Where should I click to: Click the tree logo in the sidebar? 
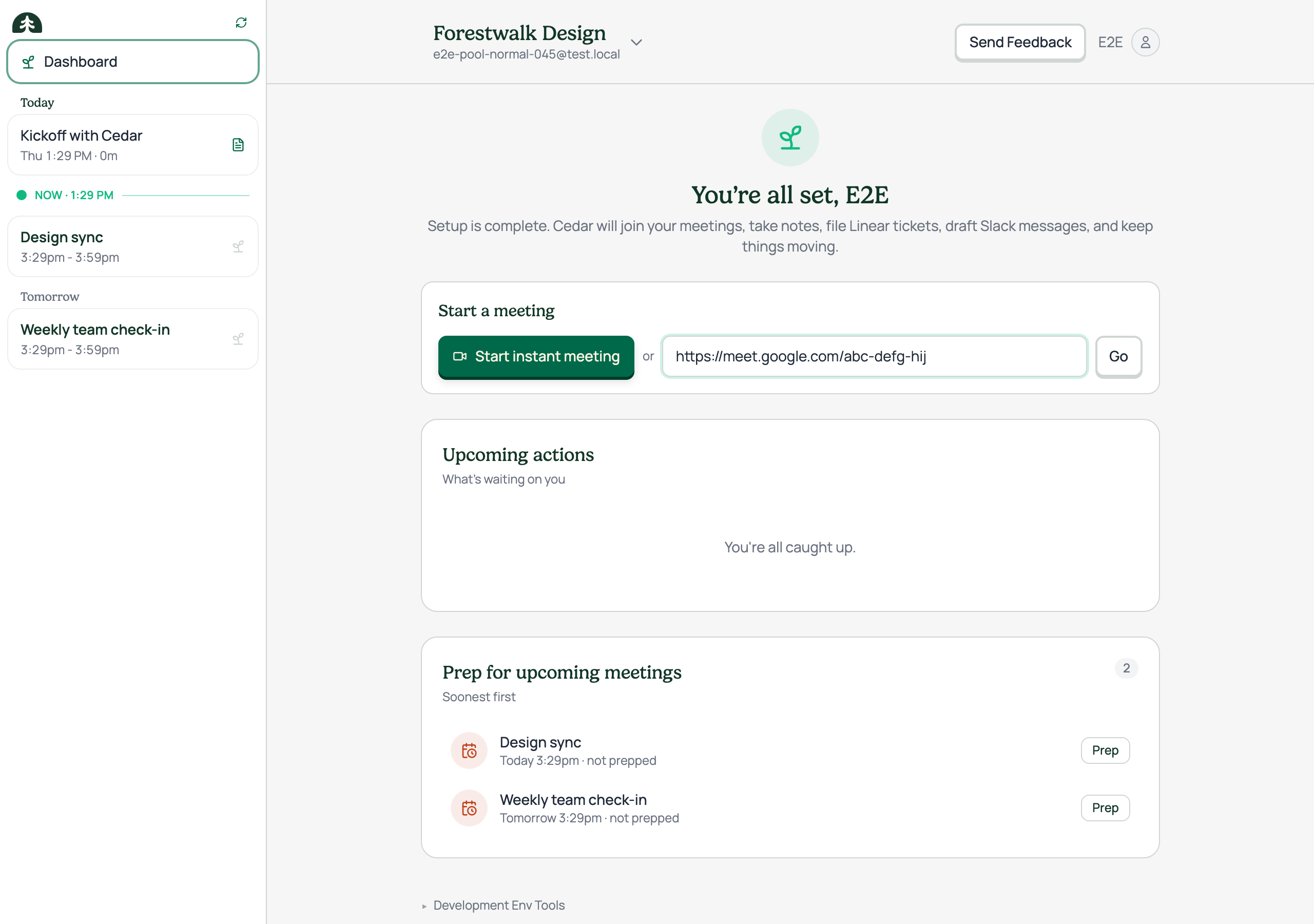pos(27,22)
